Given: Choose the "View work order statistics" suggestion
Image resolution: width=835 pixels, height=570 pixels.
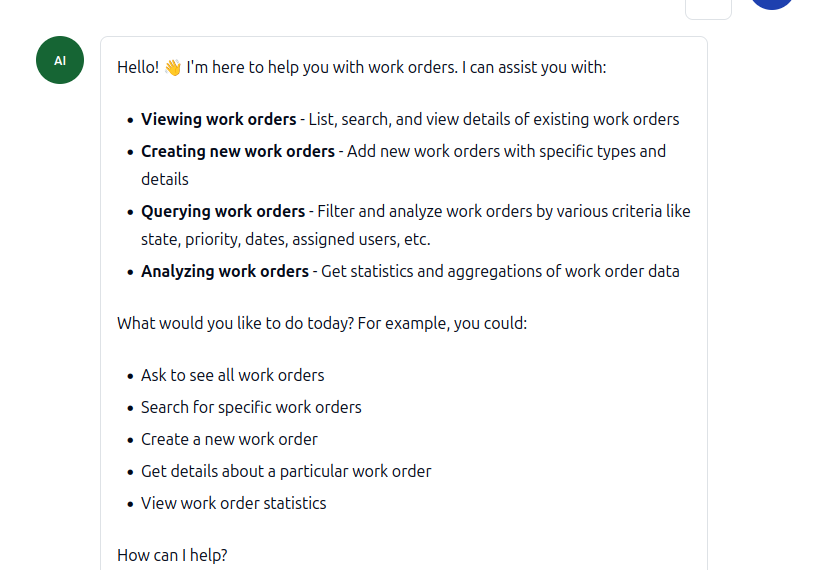Looking at the screenshot, I should tap(233, 504).
